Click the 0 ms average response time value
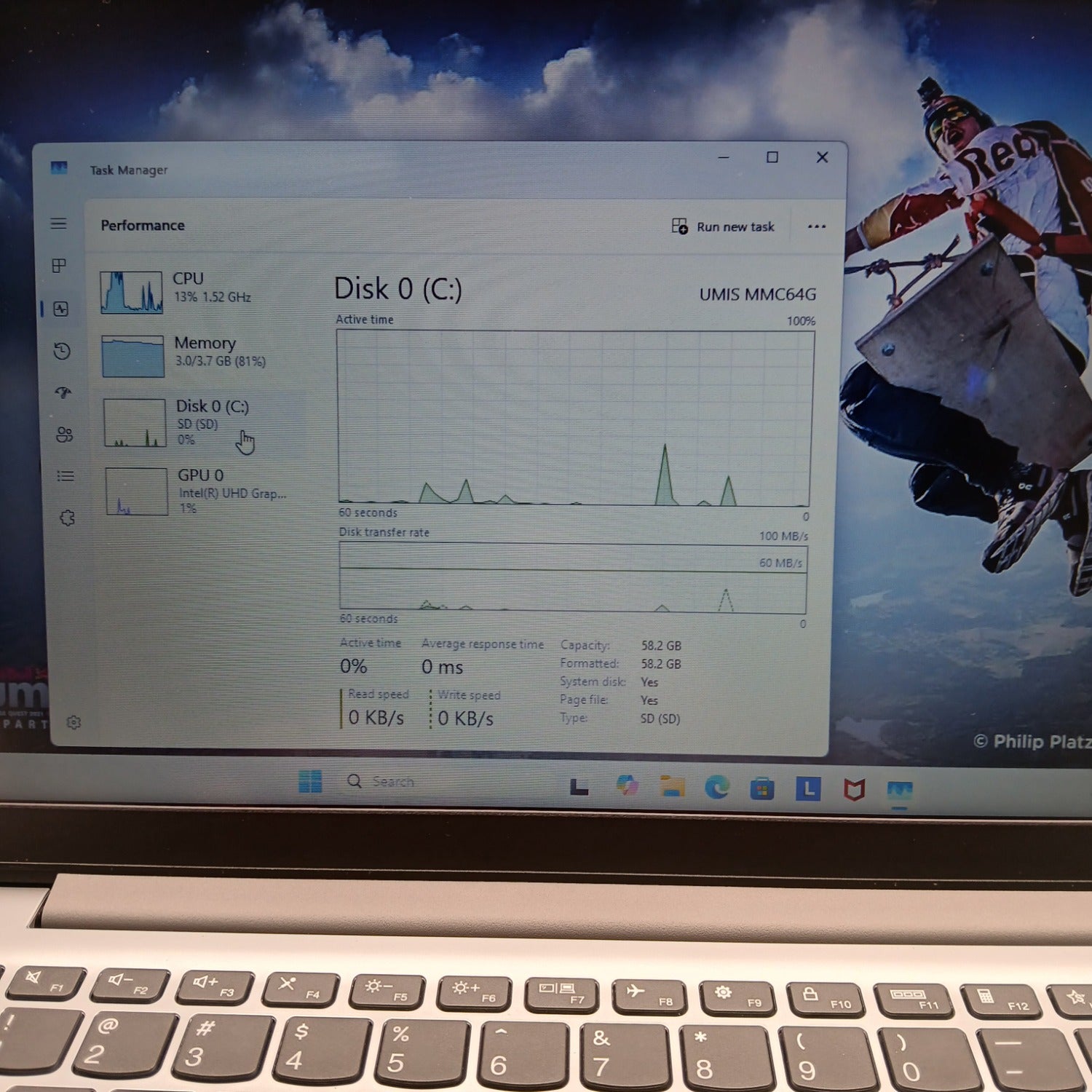This screenshot has width=1092, height=1092. pos(442,667)
